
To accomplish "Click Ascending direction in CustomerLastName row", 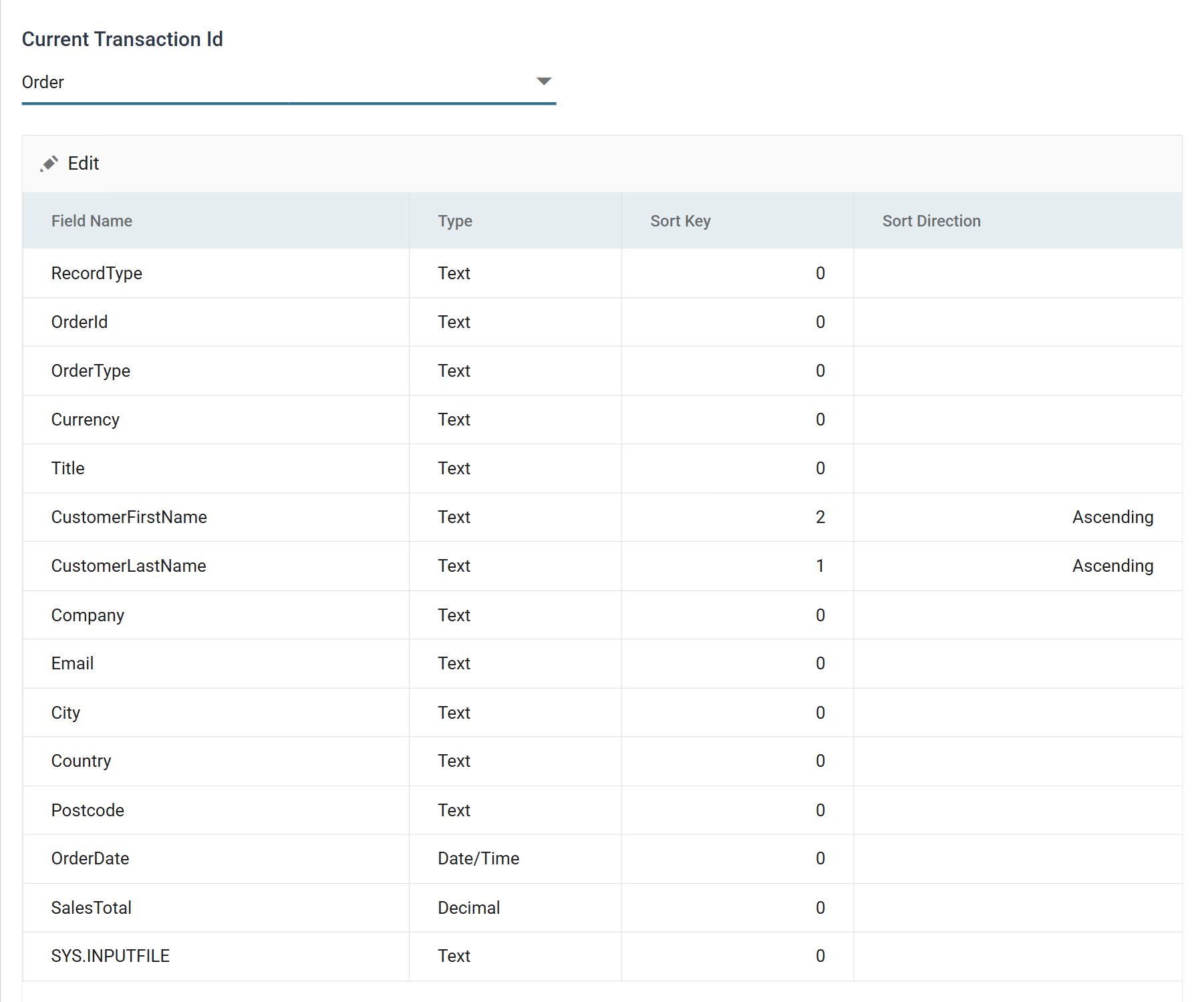I will [1113, 566].
